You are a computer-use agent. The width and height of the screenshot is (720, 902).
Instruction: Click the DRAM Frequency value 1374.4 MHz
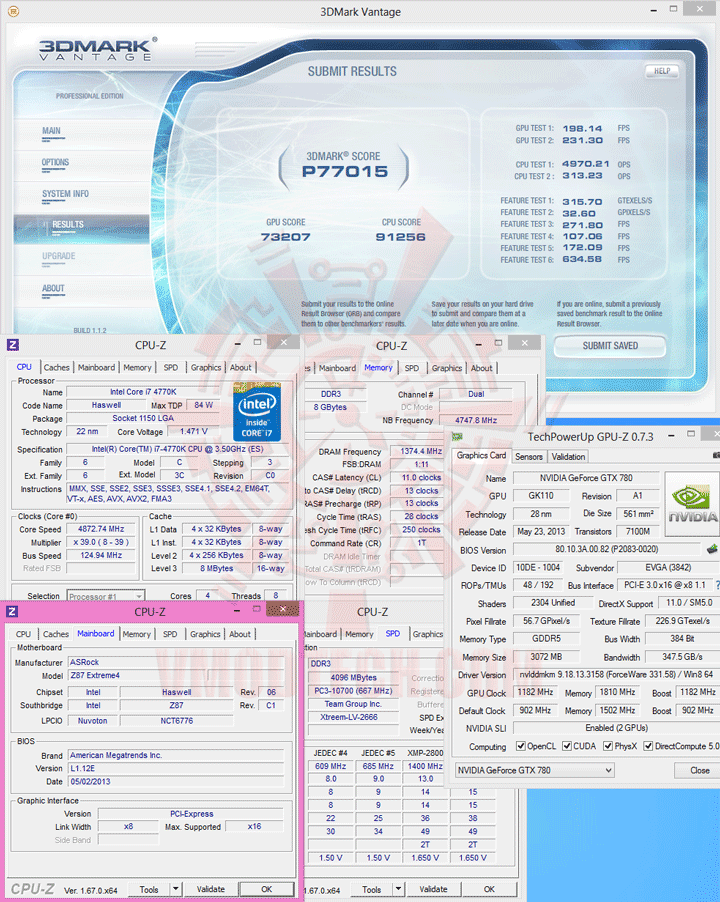tap(421, 451)
